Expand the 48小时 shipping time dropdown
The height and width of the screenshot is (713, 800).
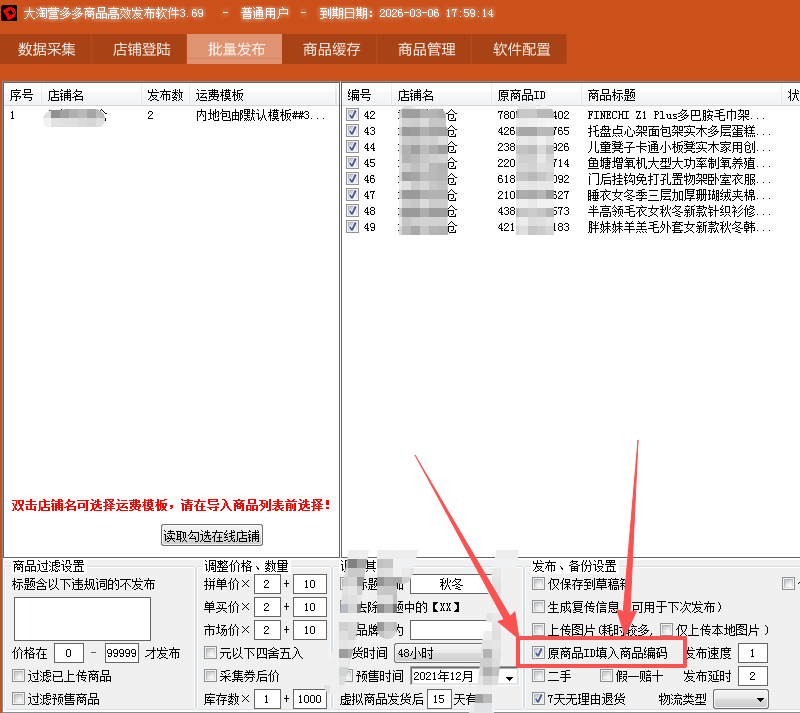pos(444,653)
